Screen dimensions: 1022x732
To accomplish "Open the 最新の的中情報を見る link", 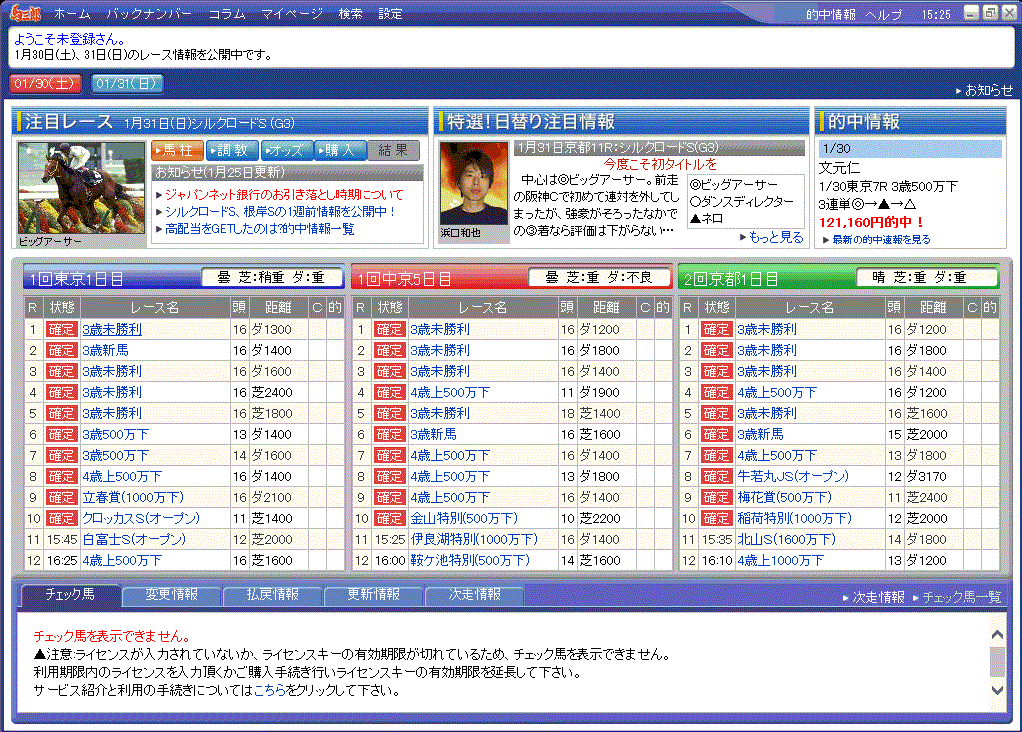I will 876,240.
